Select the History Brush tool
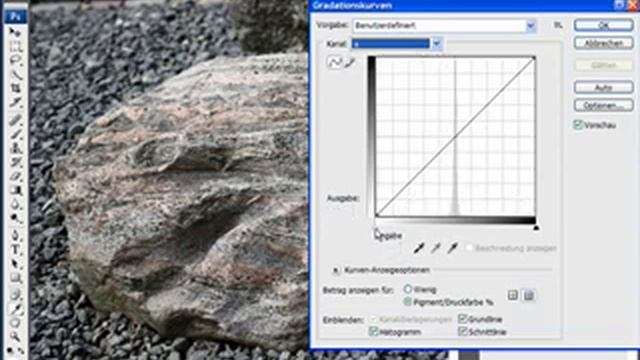Screen dimensions: 640x360 coord(16,162)
